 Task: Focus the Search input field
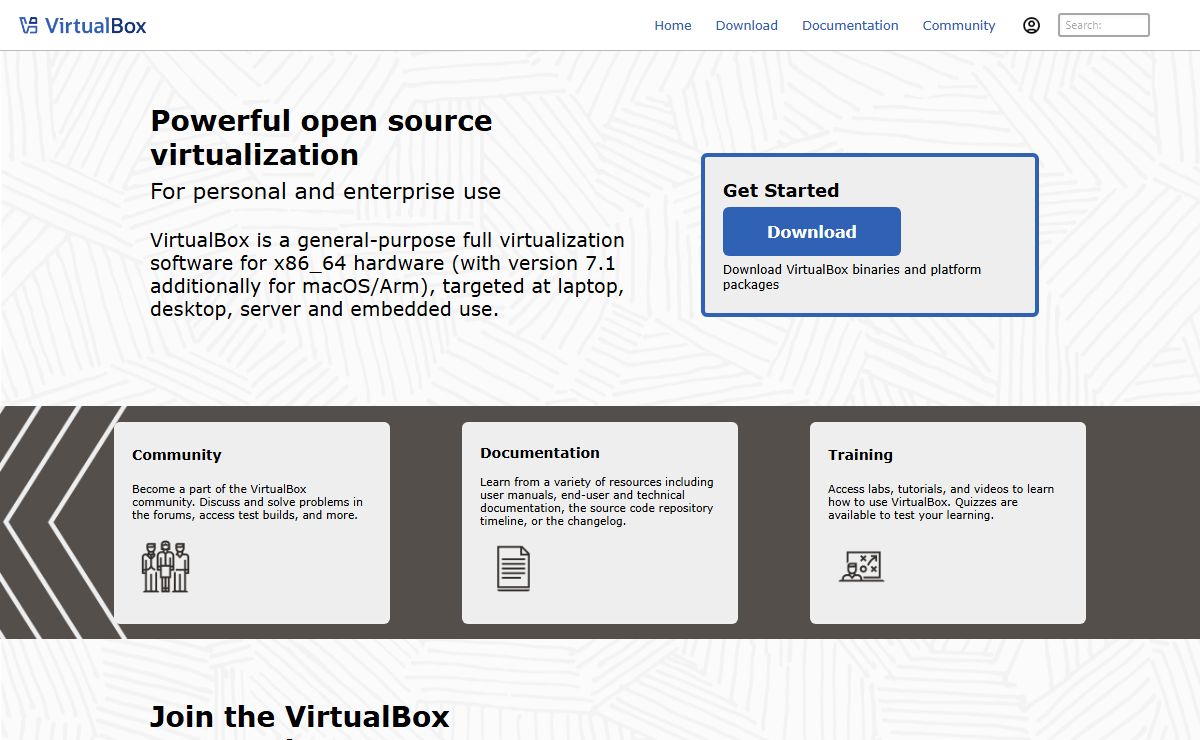[1104, 25]
